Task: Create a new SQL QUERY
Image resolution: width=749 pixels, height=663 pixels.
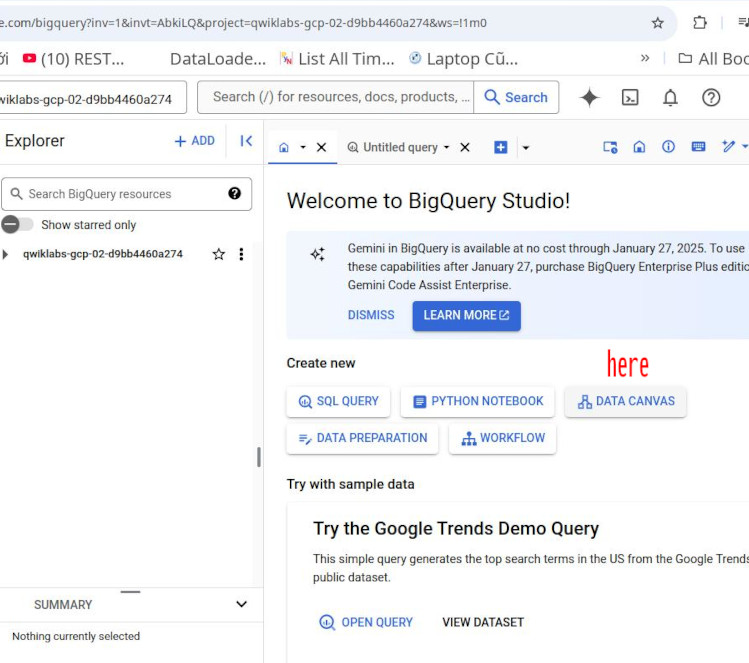Action: (x=338, y=401)
